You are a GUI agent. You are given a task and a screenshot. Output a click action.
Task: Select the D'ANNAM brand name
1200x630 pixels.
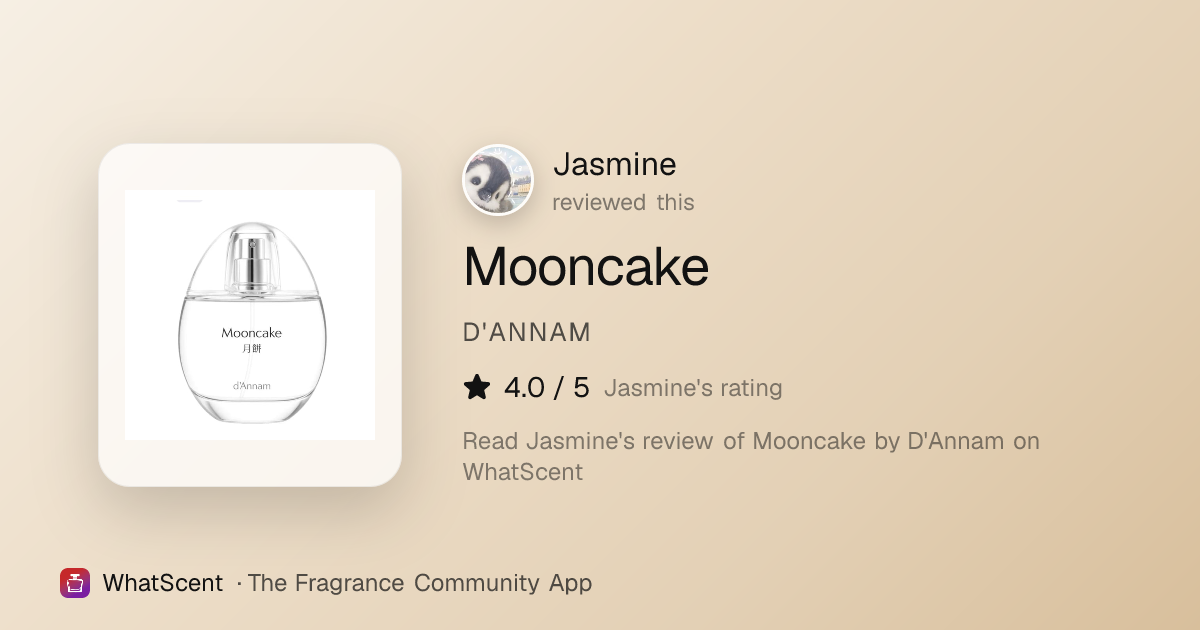point(527,332)
